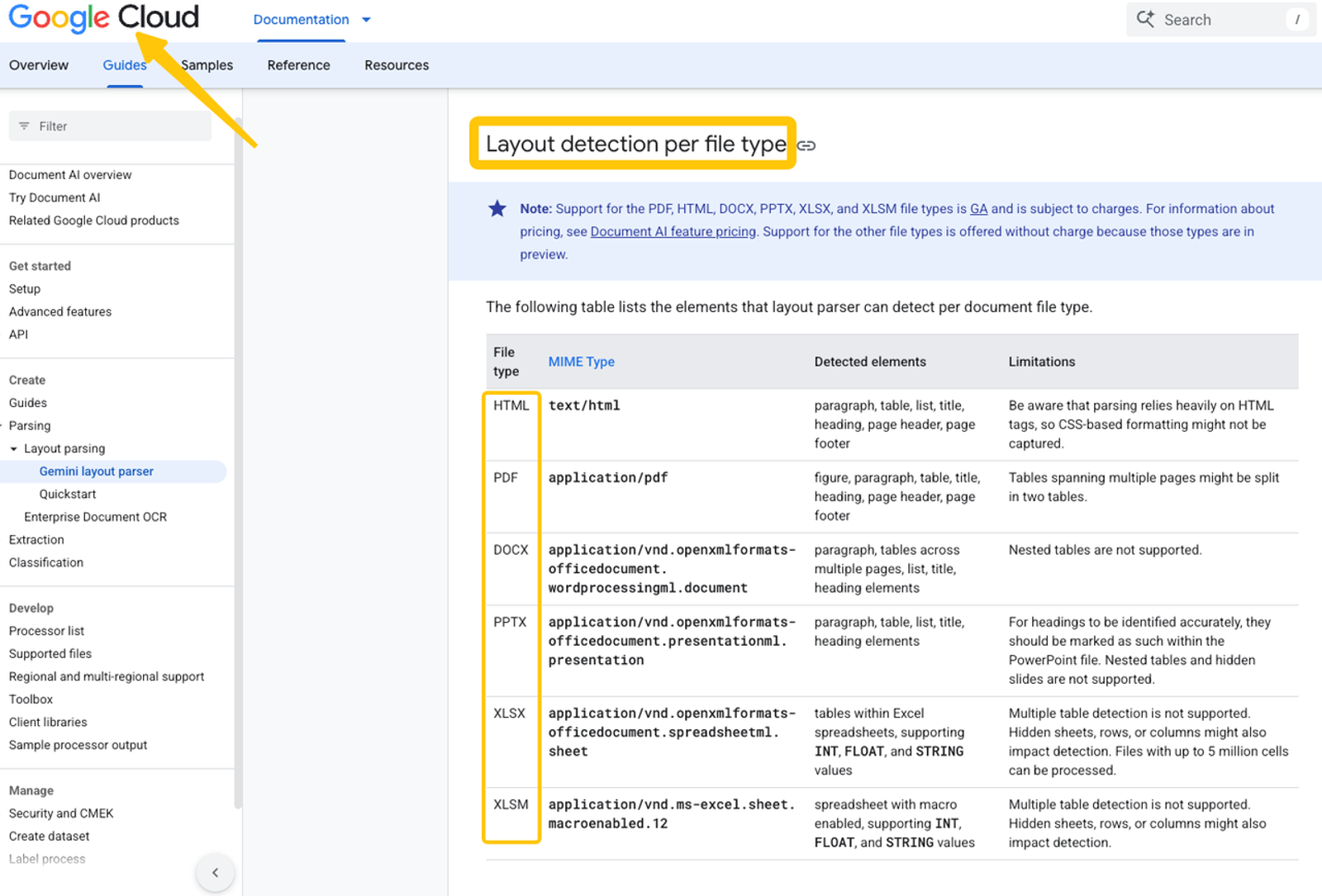Click the PPTX file type cell
The height and width of the screenshot is (896, 1322).
pyautogui.click(x=510, y=622)
